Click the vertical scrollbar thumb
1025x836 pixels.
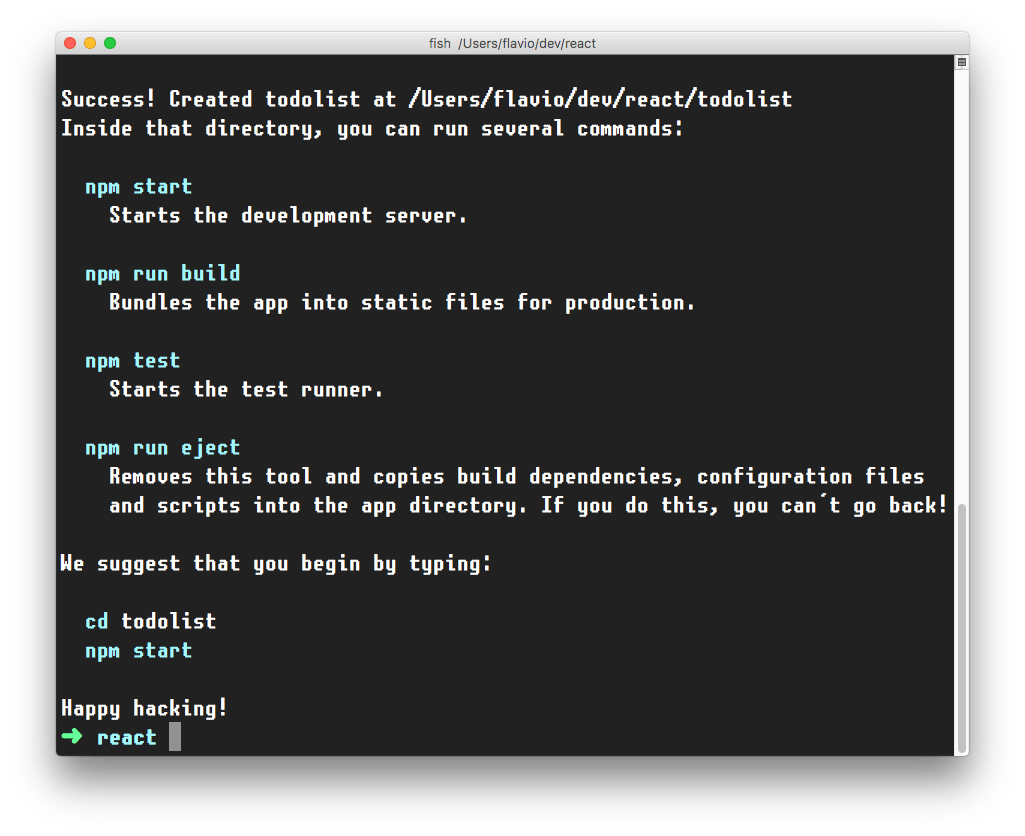962,627
